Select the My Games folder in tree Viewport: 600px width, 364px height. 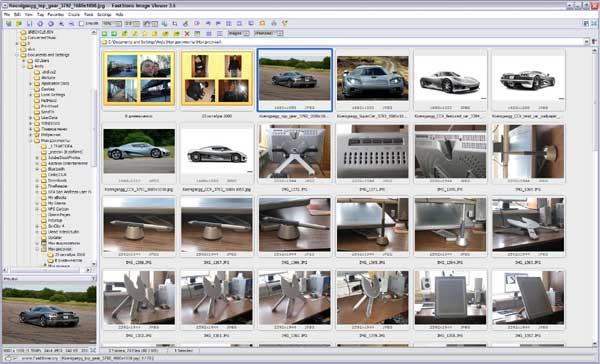[x=57, y=203]
